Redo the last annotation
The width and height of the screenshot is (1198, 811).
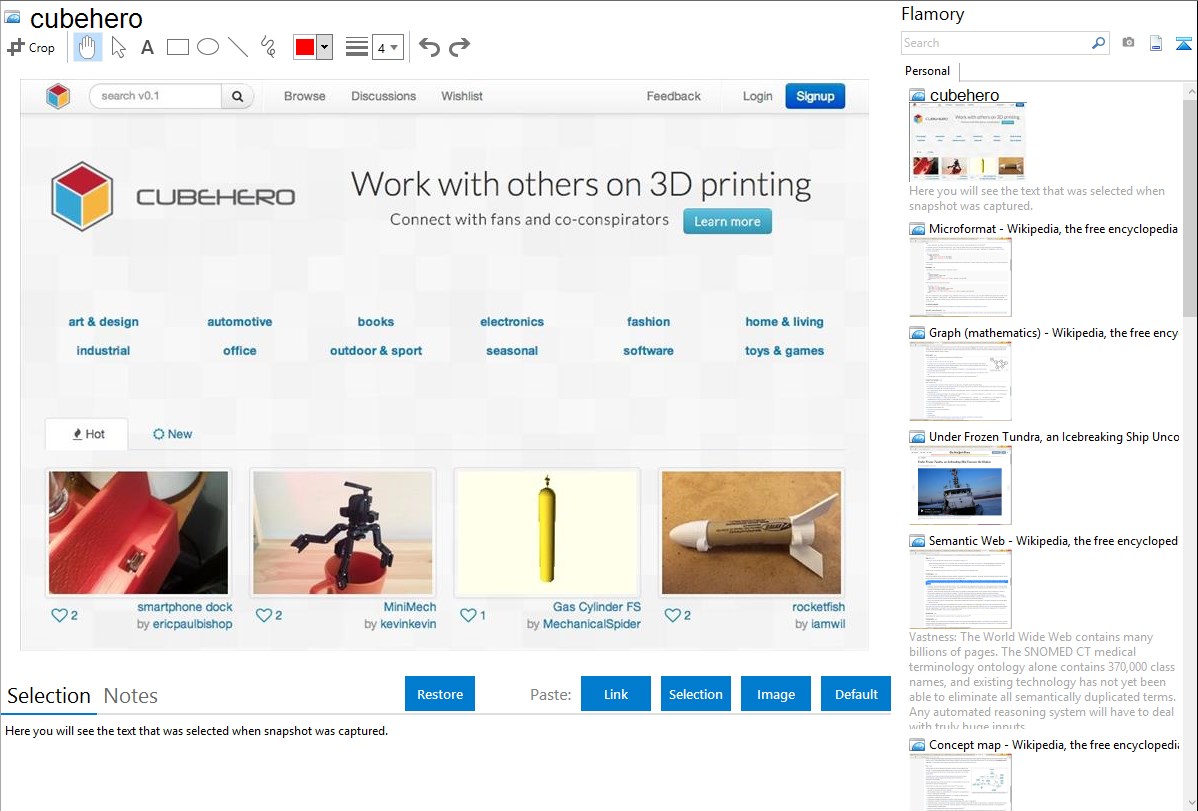coord(459,47)
